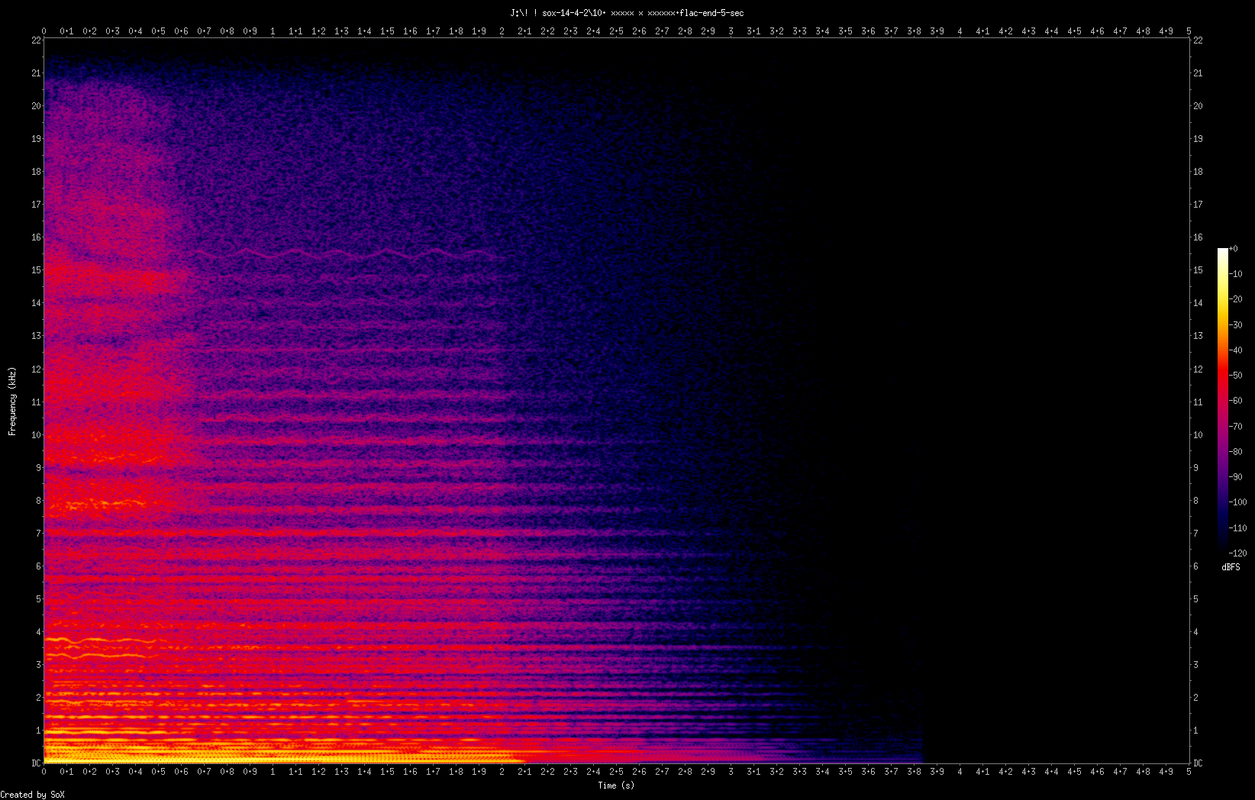Click "15" on the left frequency axis

[36, 270]
